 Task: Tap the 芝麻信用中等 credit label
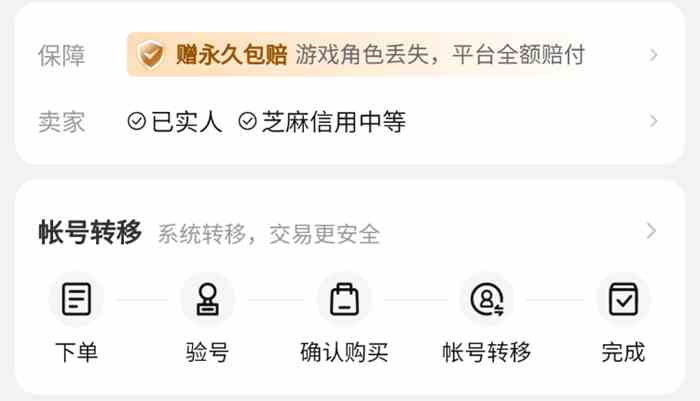click(x=334, y=122)
